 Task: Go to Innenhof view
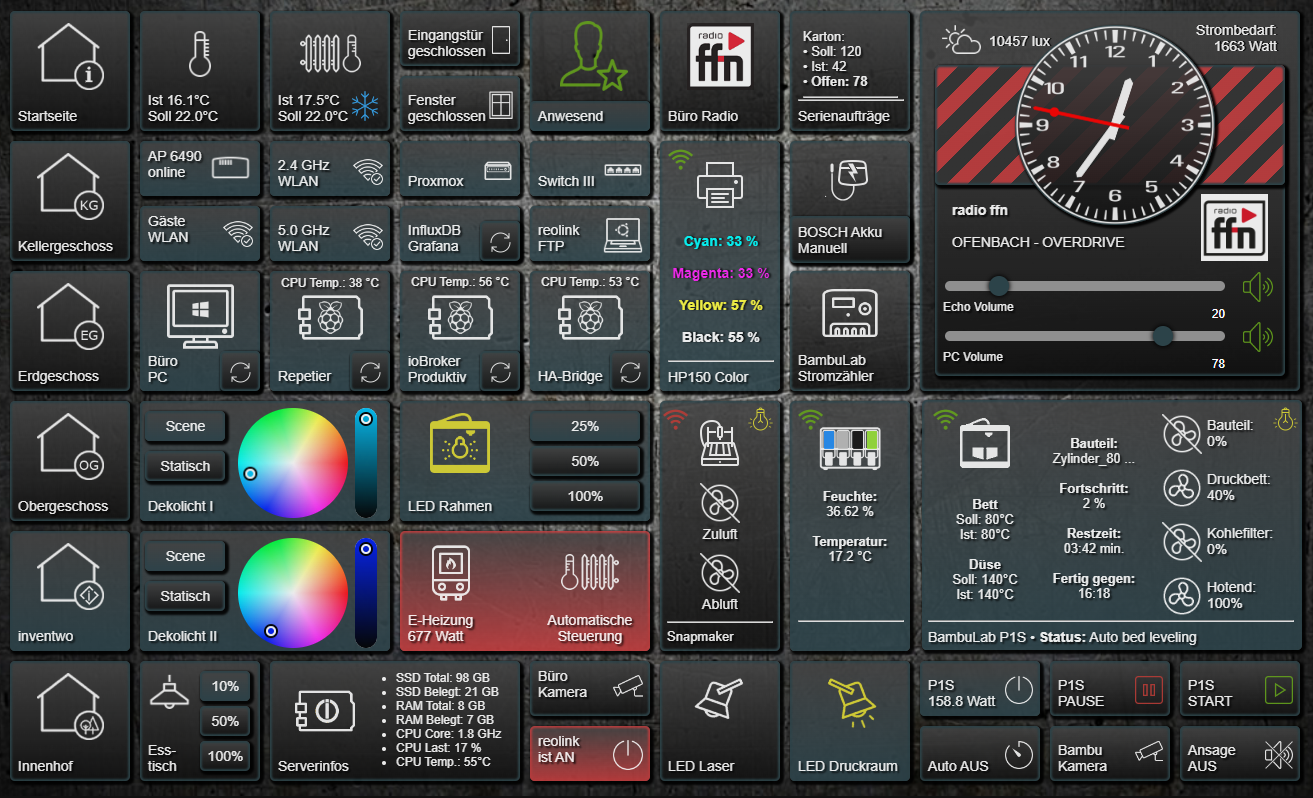[70, 720]
